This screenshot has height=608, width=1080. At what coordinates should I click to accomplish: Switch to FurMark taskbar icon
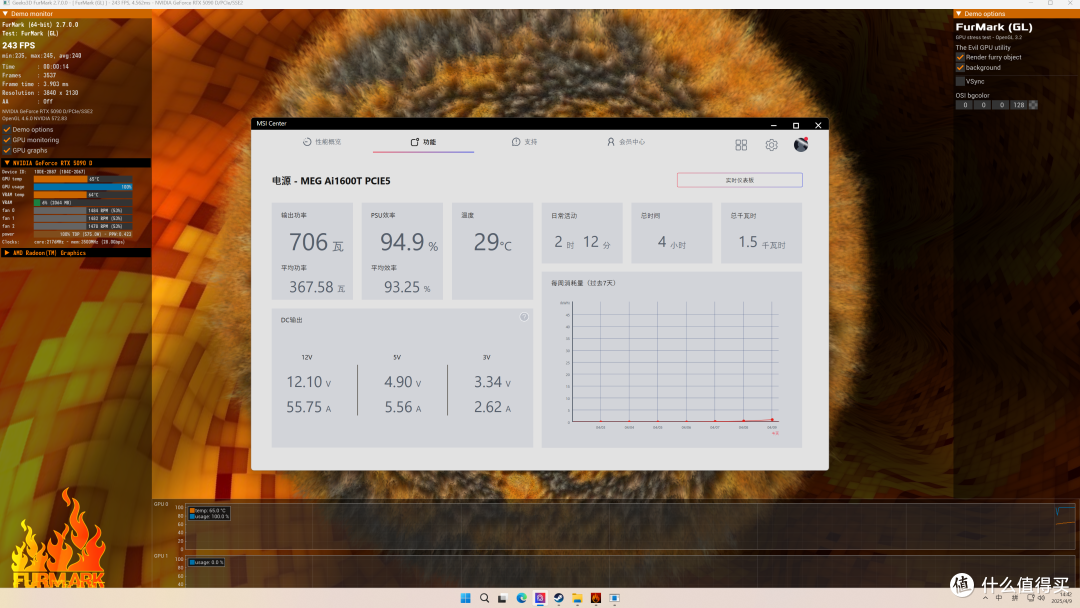tap(596, 598)
